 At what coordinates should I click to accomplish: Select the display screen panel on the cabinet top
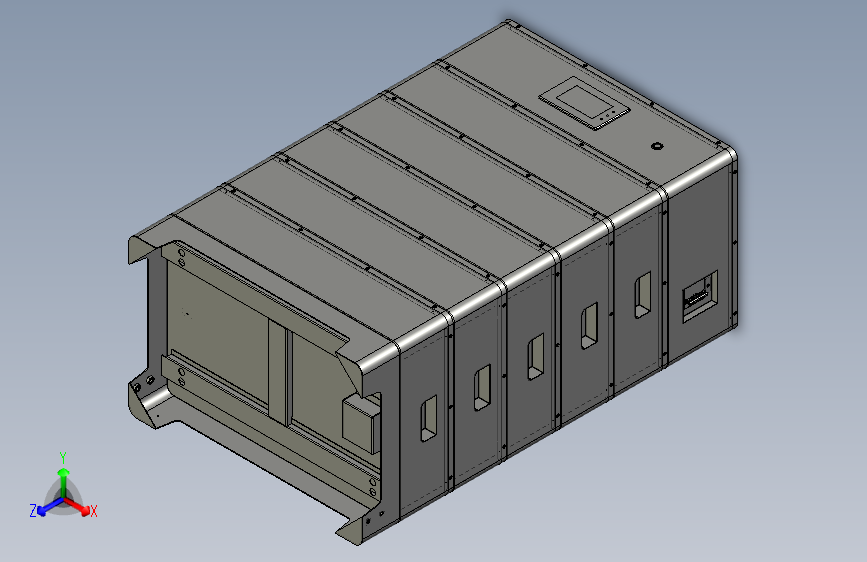[x=584, y=104]
